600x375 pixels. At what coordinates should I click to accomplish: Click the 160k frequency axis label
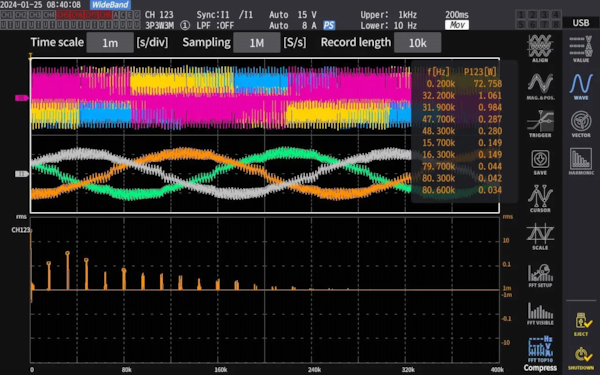coord(220,370)
